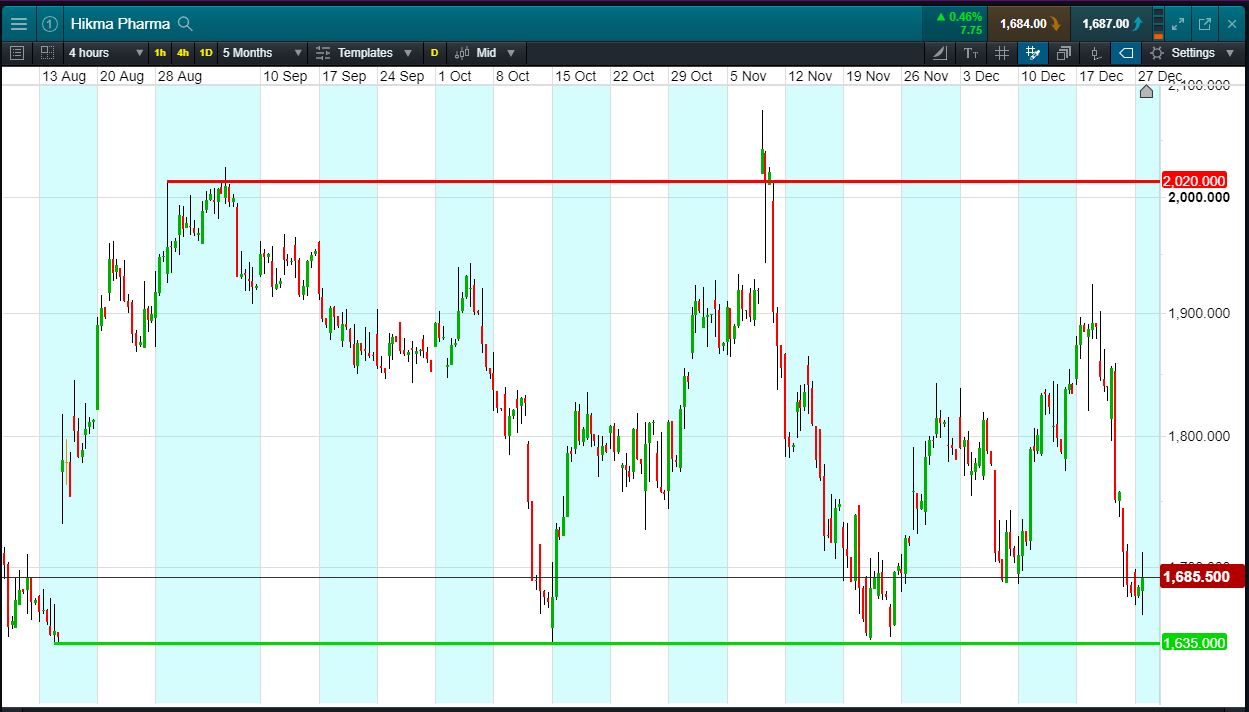1249x712 pixels.
Task: Open the hamburger main menu
Action: tap(19, 23)
